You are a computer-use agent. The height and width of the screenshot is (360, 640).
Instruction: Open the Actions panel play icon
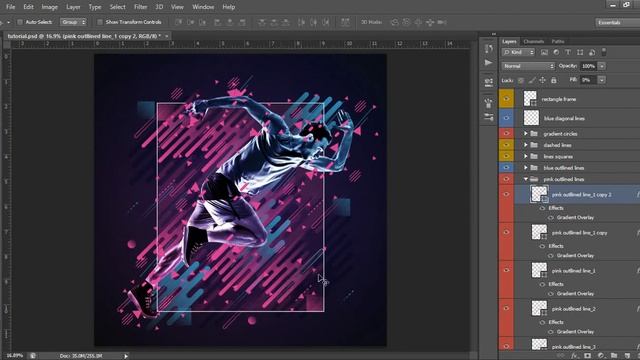(489, 63)
